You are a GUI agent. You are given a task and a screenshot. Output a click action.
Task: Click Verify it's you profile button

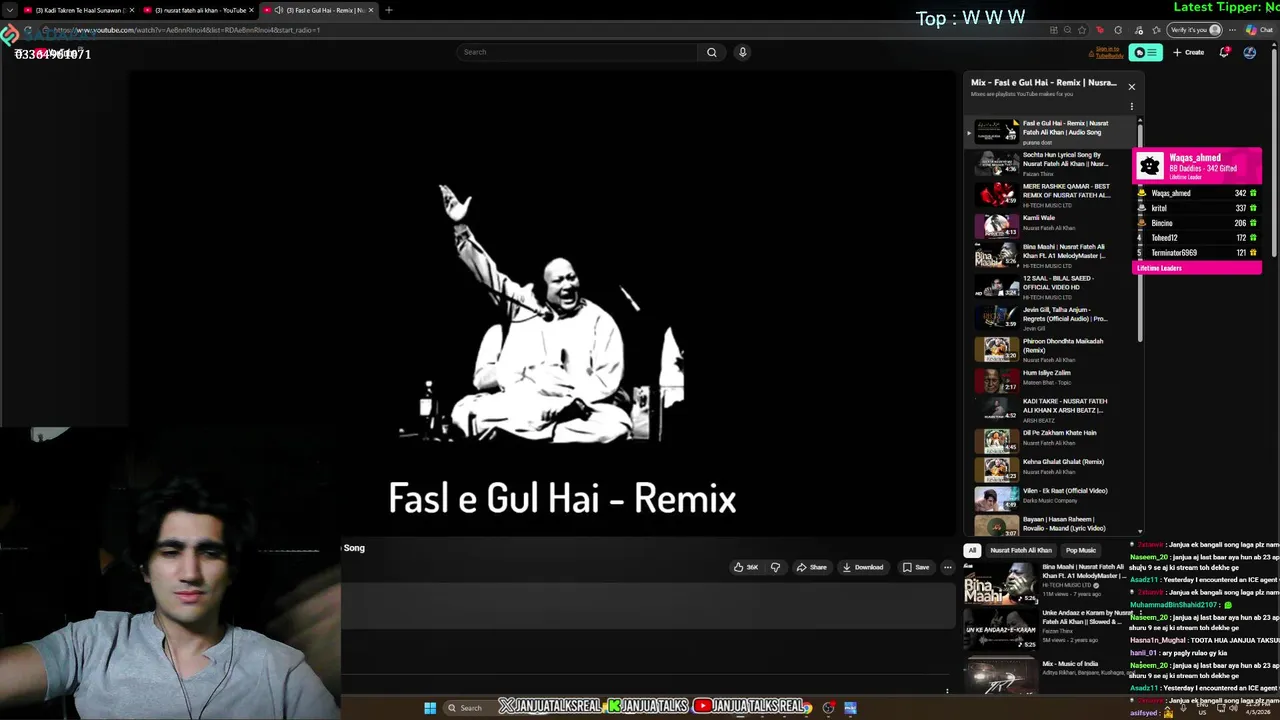point(1194,30)
